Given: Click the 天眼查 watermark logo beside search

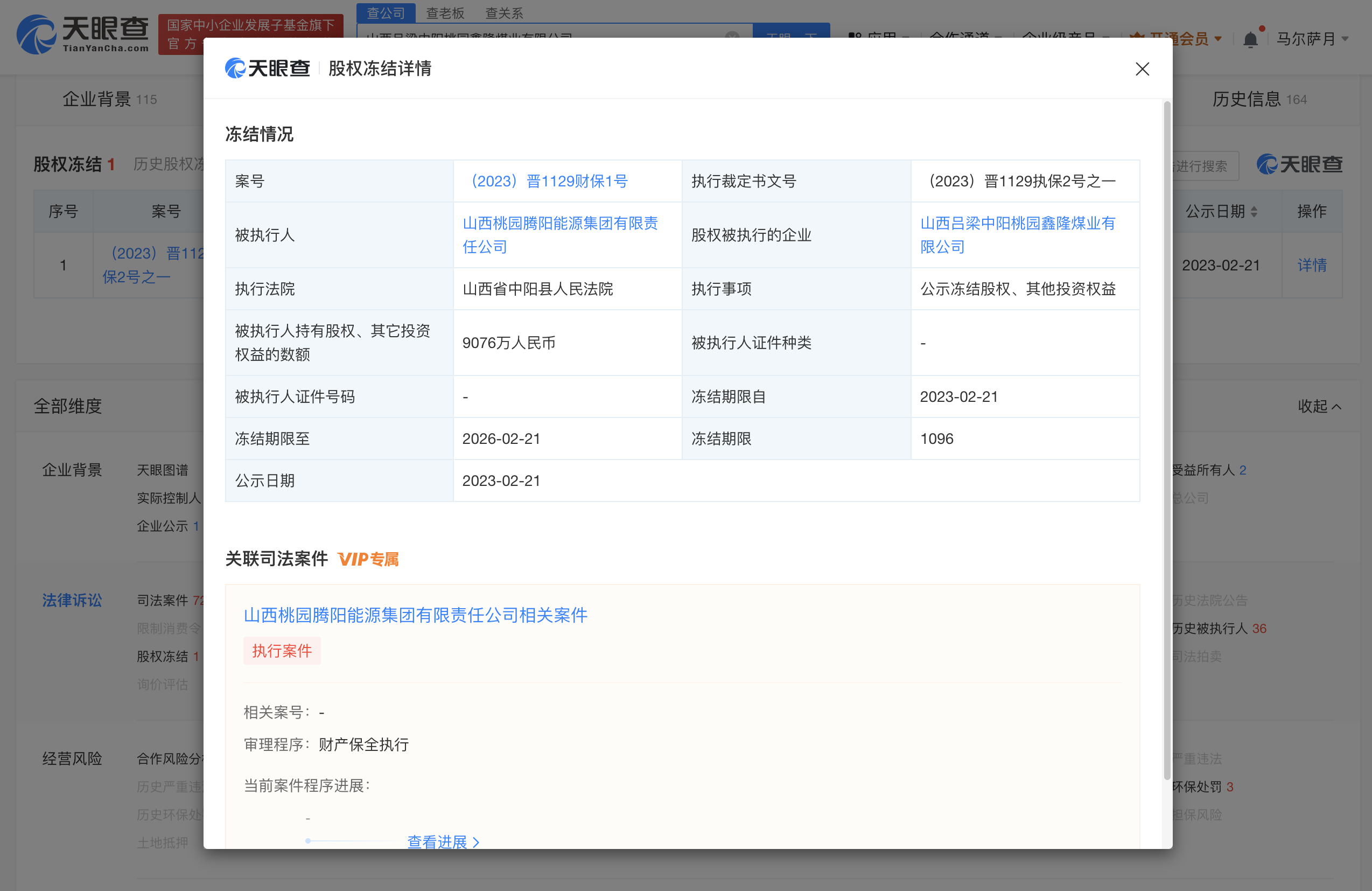Looking at the screenshot, I should pyautogui.click(x=1299, y=164).
